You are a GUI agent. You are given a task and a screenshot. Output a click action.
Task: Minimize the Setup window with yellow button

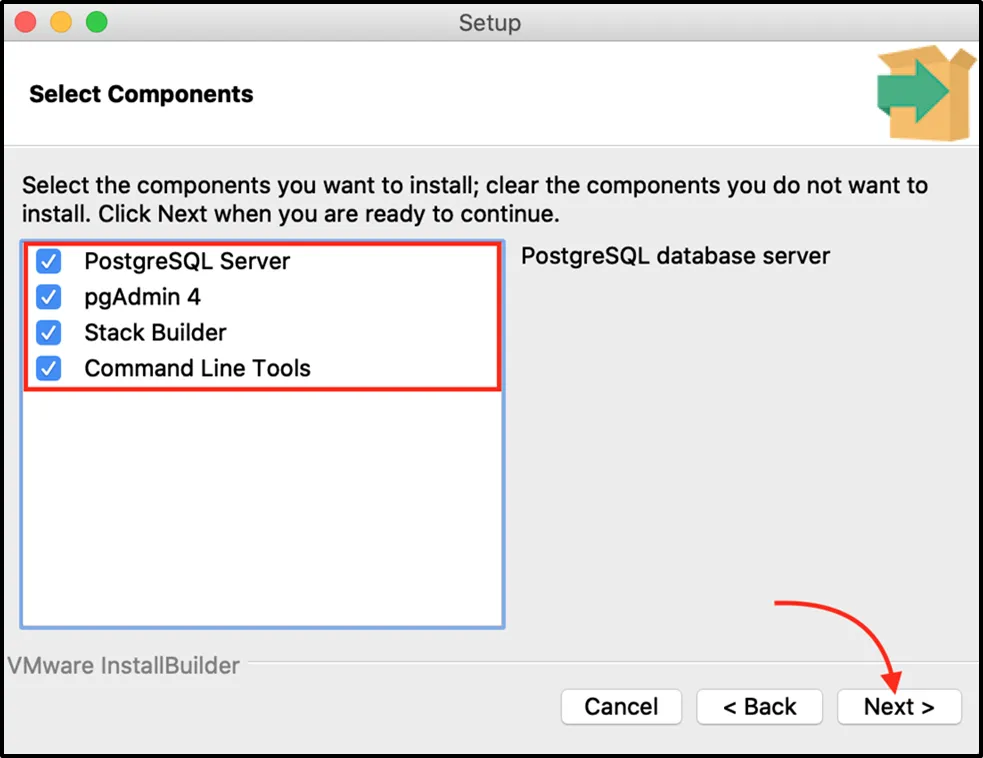(x=61, y=21)
